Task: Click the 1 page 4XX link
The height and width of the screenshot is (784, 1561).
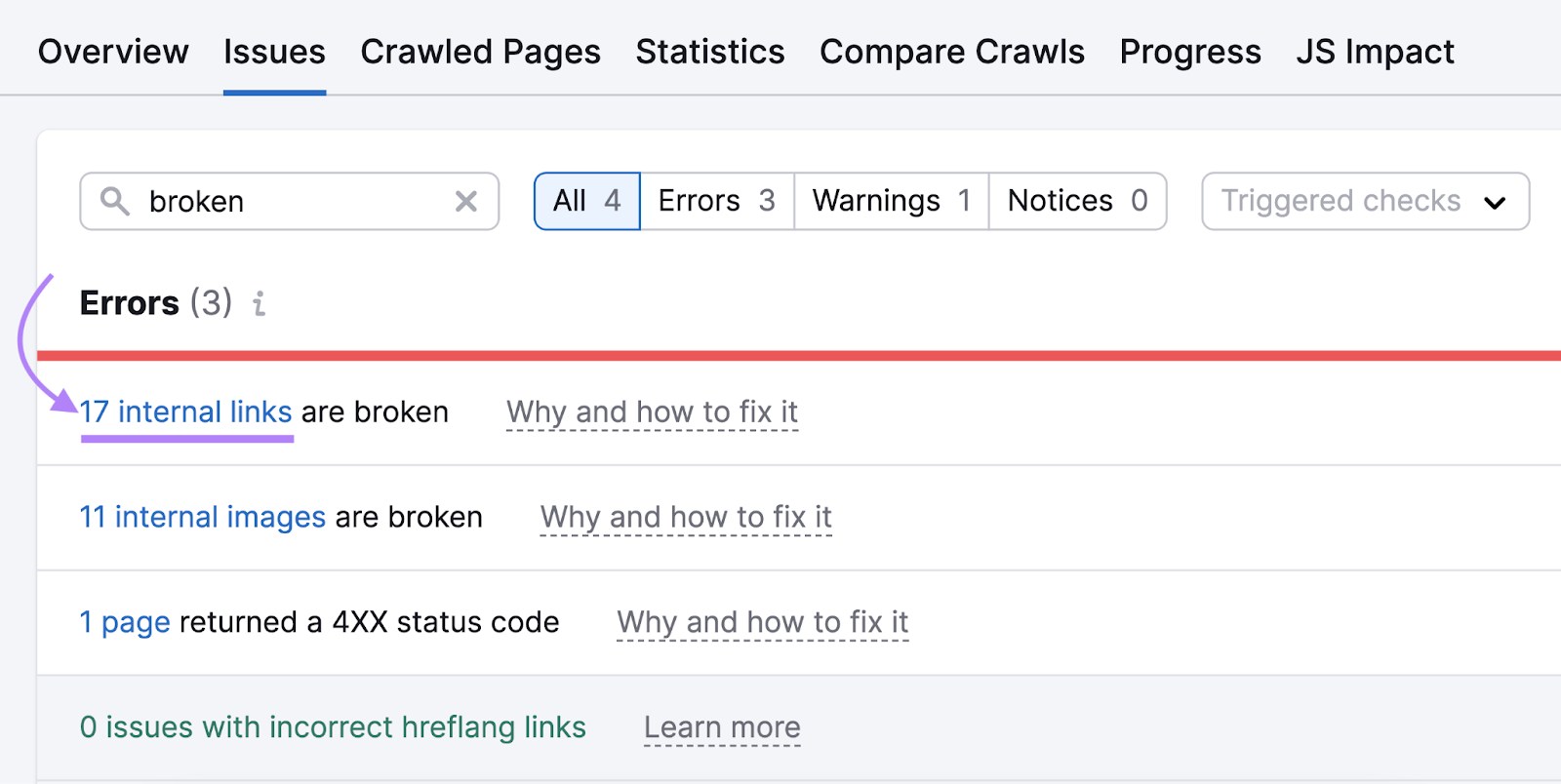Action: pos(125,622)
